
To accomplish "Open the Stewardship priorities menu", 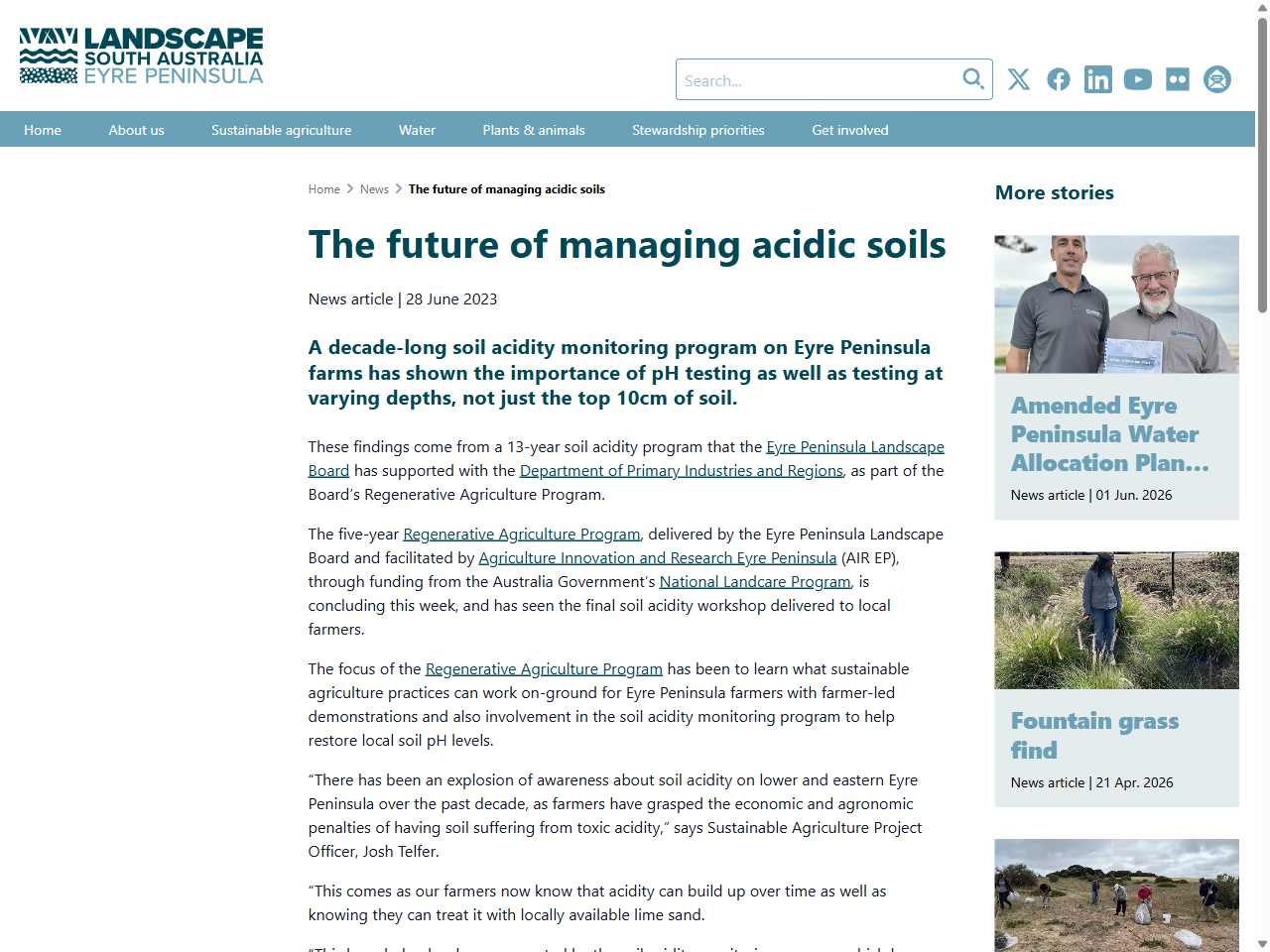I will 698,130.
